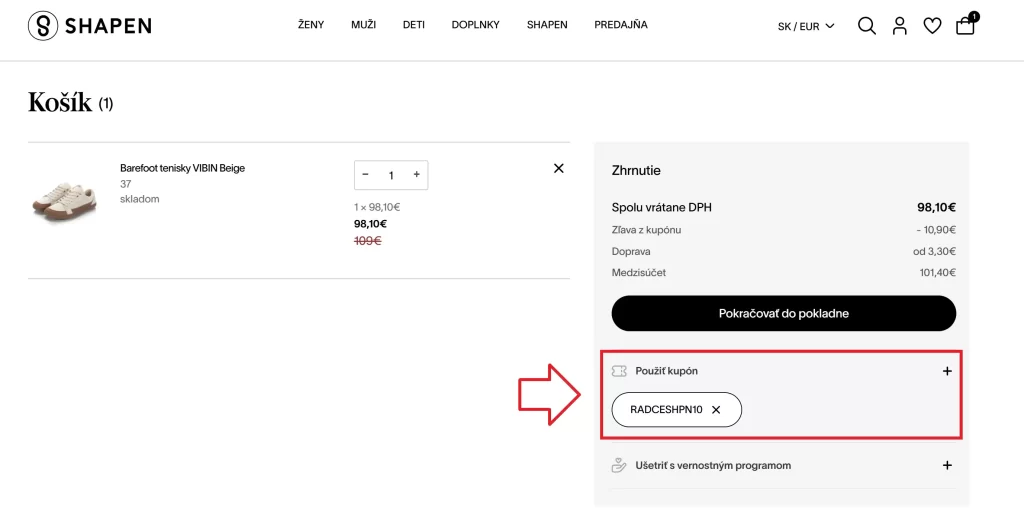Click the Použiť kupón label

(x=666, y=370)
